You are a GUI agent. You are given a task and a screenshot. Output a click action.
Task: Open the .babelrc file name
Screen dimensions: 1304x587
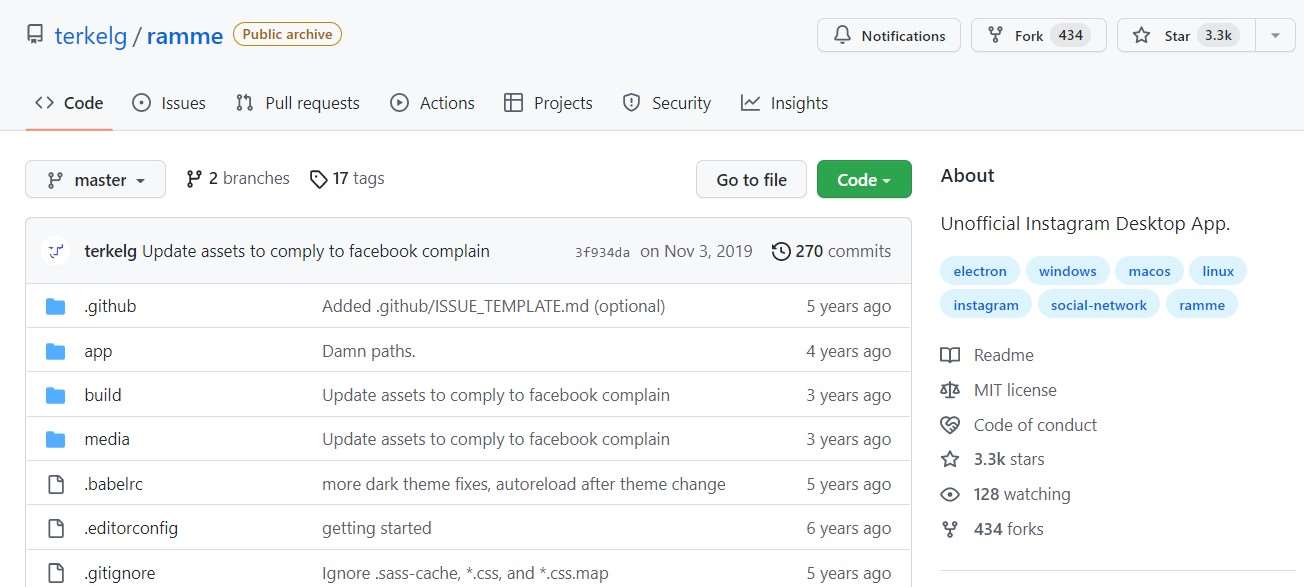click(x=114, y=484)
